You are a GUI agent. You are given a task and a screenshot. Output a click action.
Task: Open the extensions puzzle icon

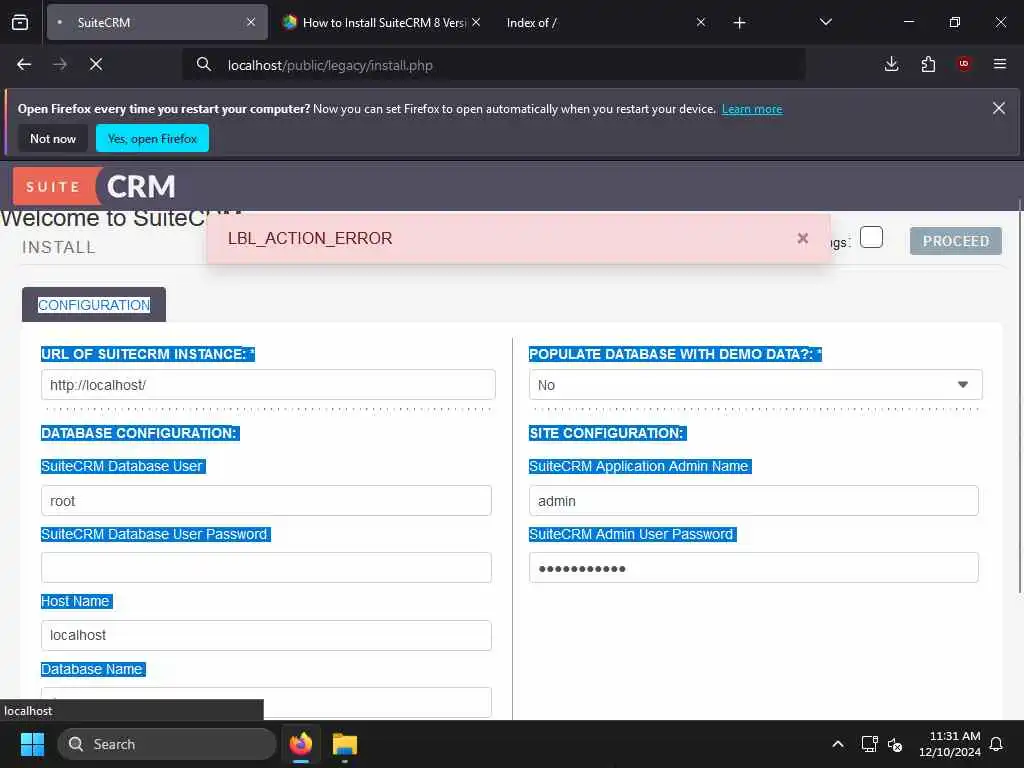tap(928, 64)
